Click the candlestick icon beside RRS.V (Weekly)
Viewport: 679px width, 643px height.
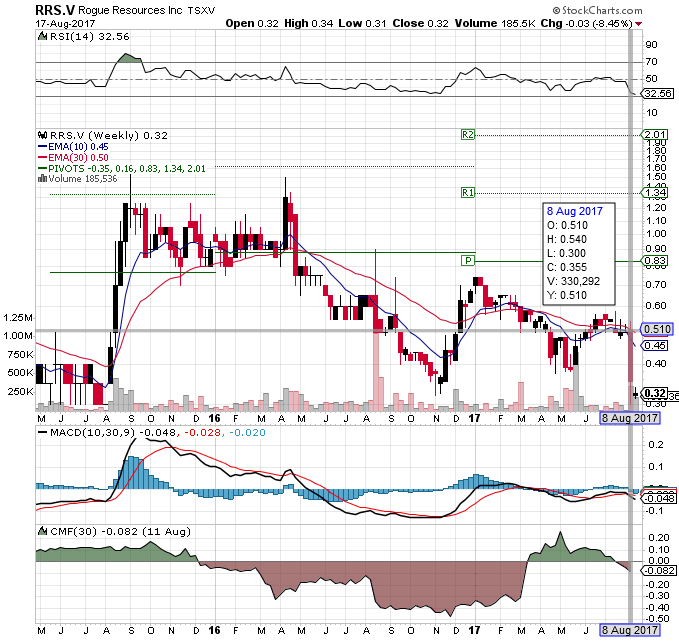click(x=42, y=135)
